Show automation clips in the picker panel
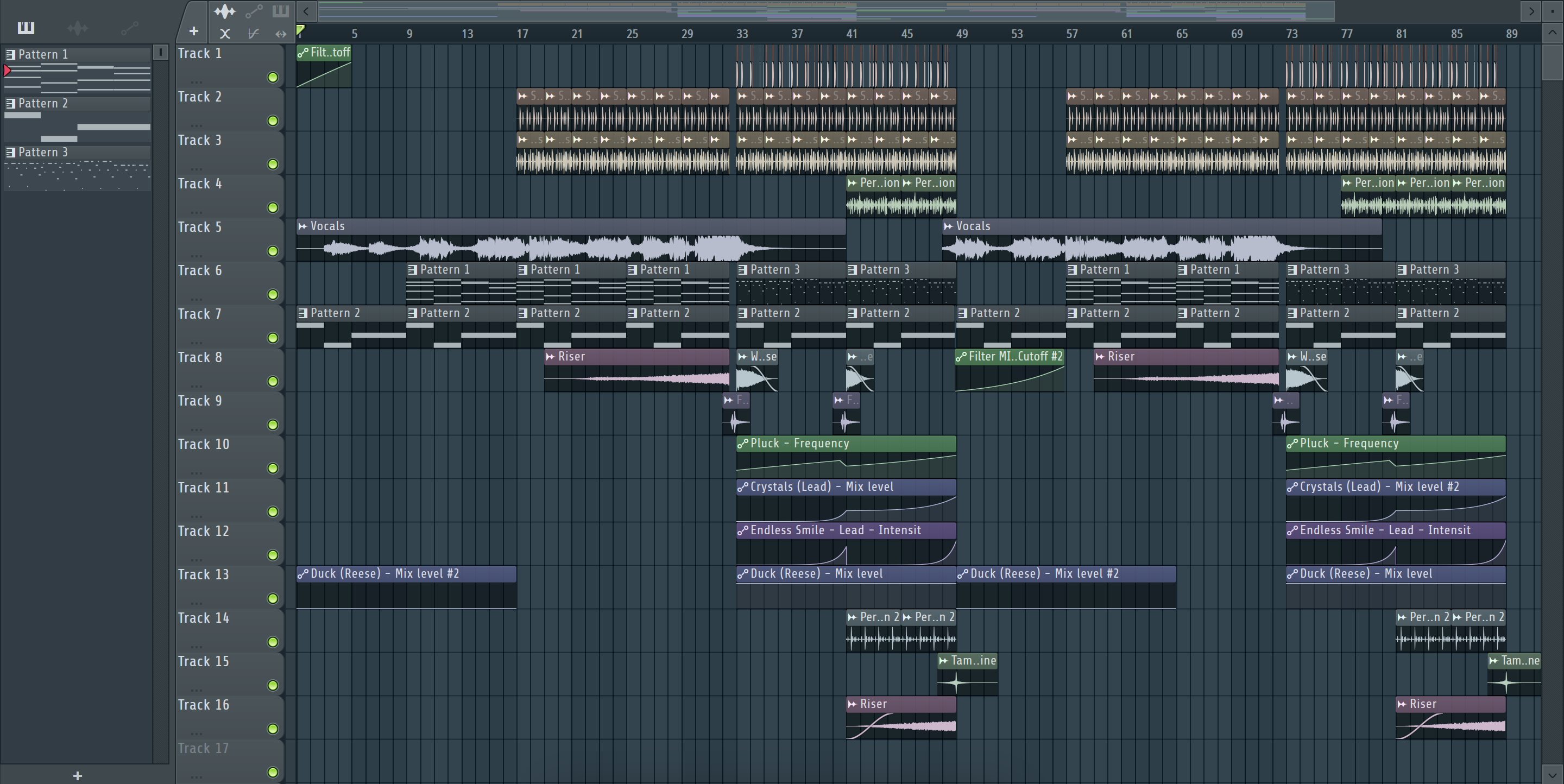 (129, 28)
